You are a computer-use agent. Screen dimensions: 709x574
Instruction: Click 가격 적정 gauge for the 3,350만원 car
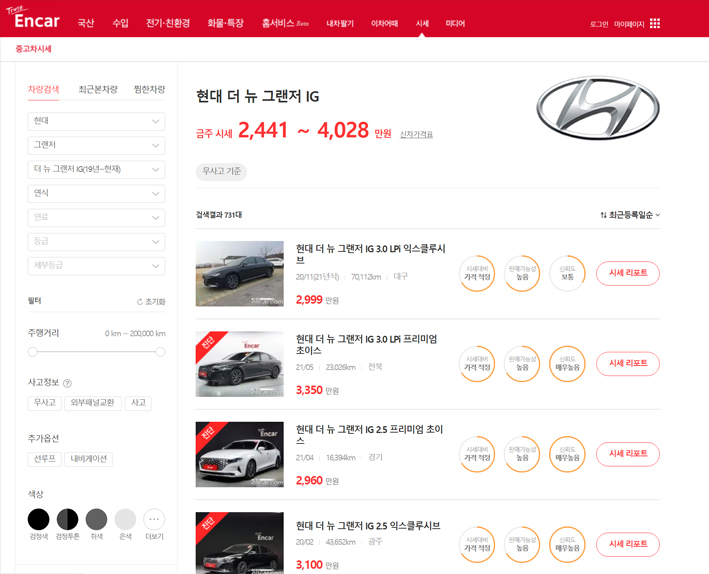pos(477,364)
